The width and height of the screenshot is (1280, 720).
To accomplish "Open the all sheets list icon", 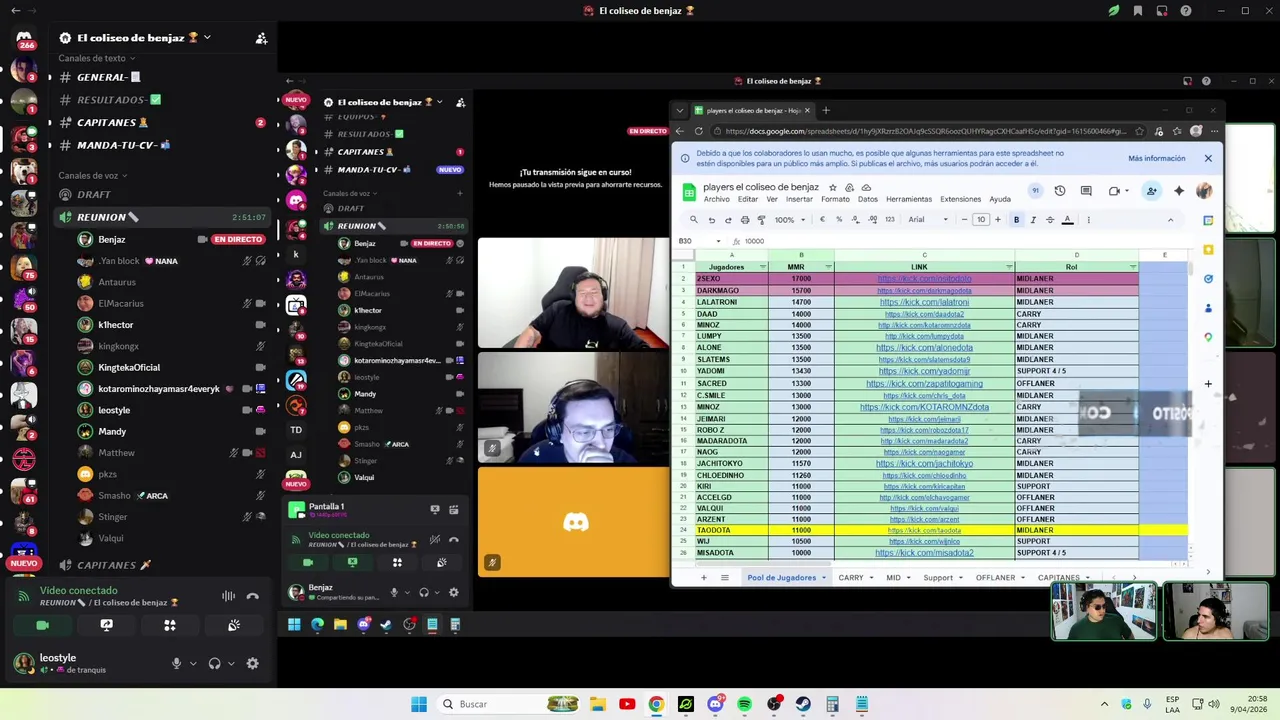I will tap(724, 578).
